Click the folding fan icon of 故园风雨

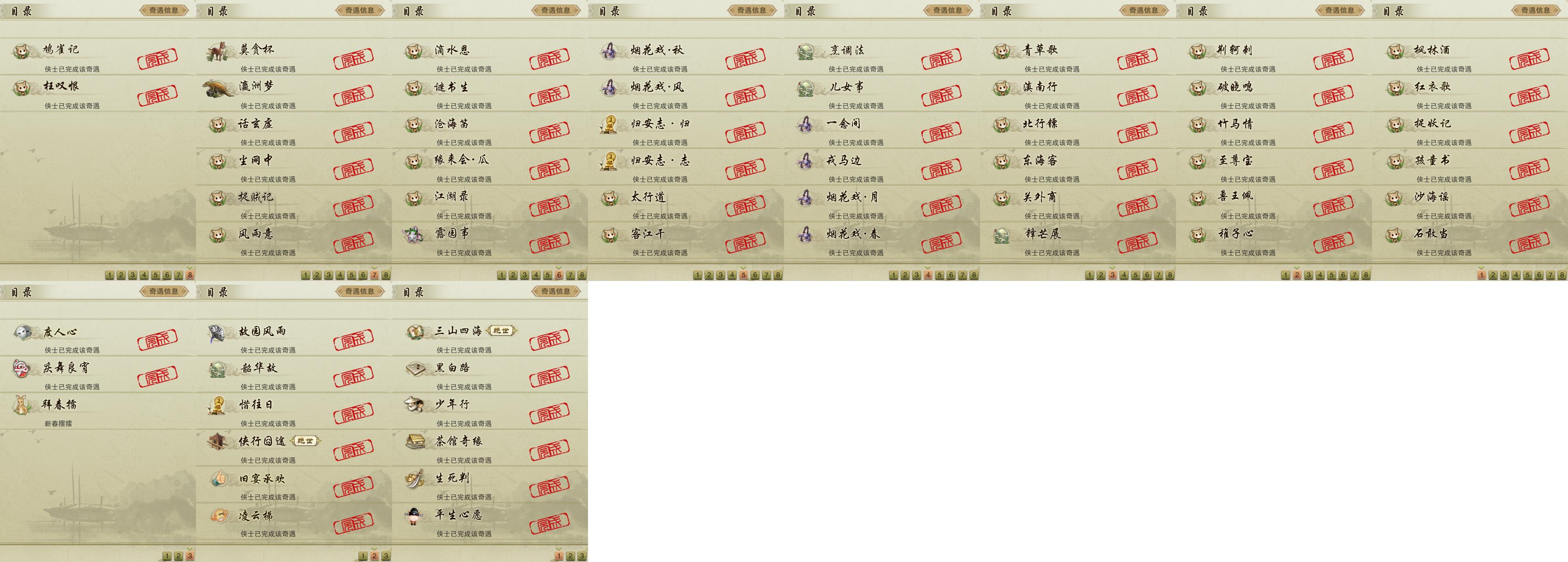(217, 332)
